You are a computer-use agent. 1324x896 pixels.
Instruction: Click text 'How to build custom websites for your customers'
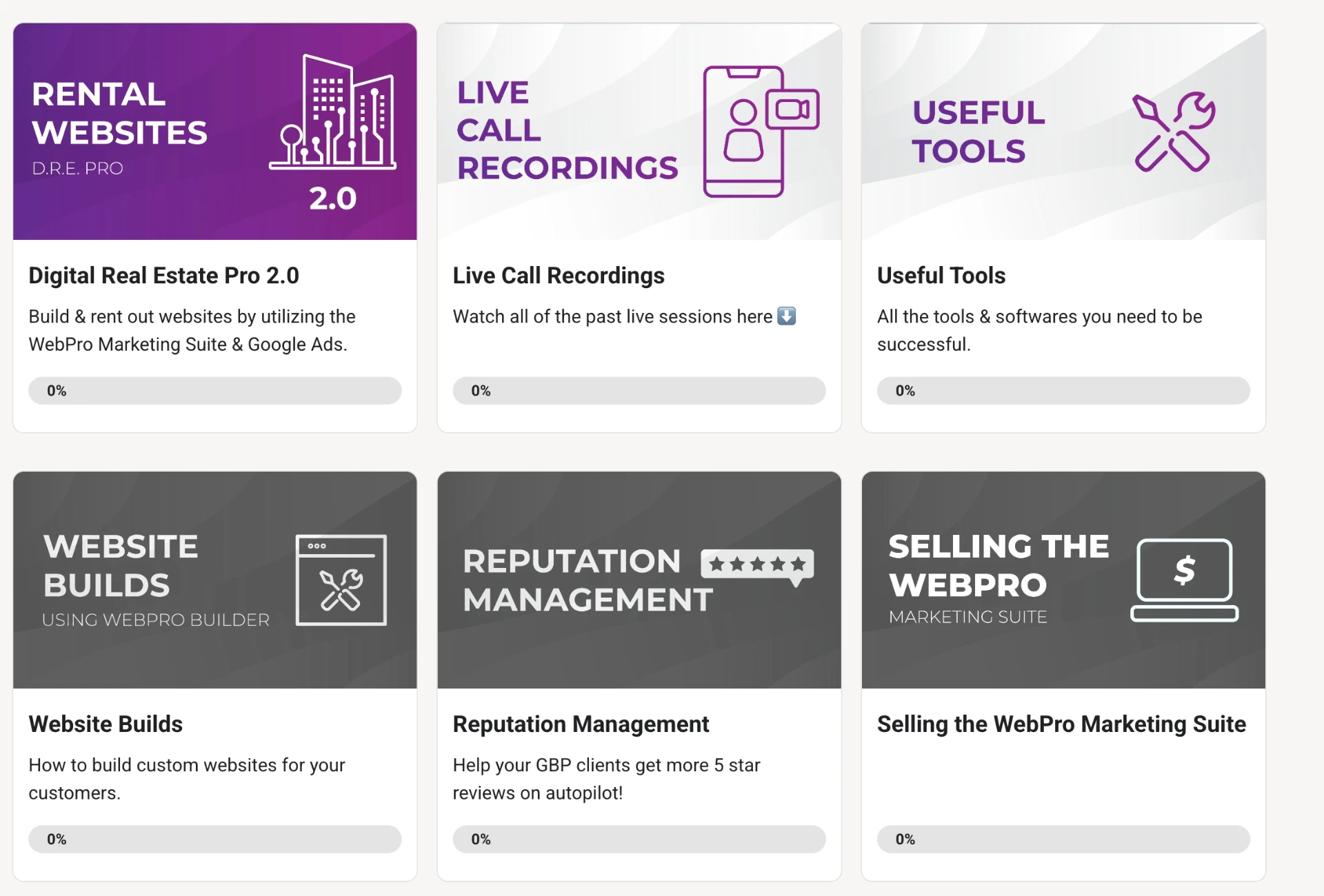pos(187,779)
